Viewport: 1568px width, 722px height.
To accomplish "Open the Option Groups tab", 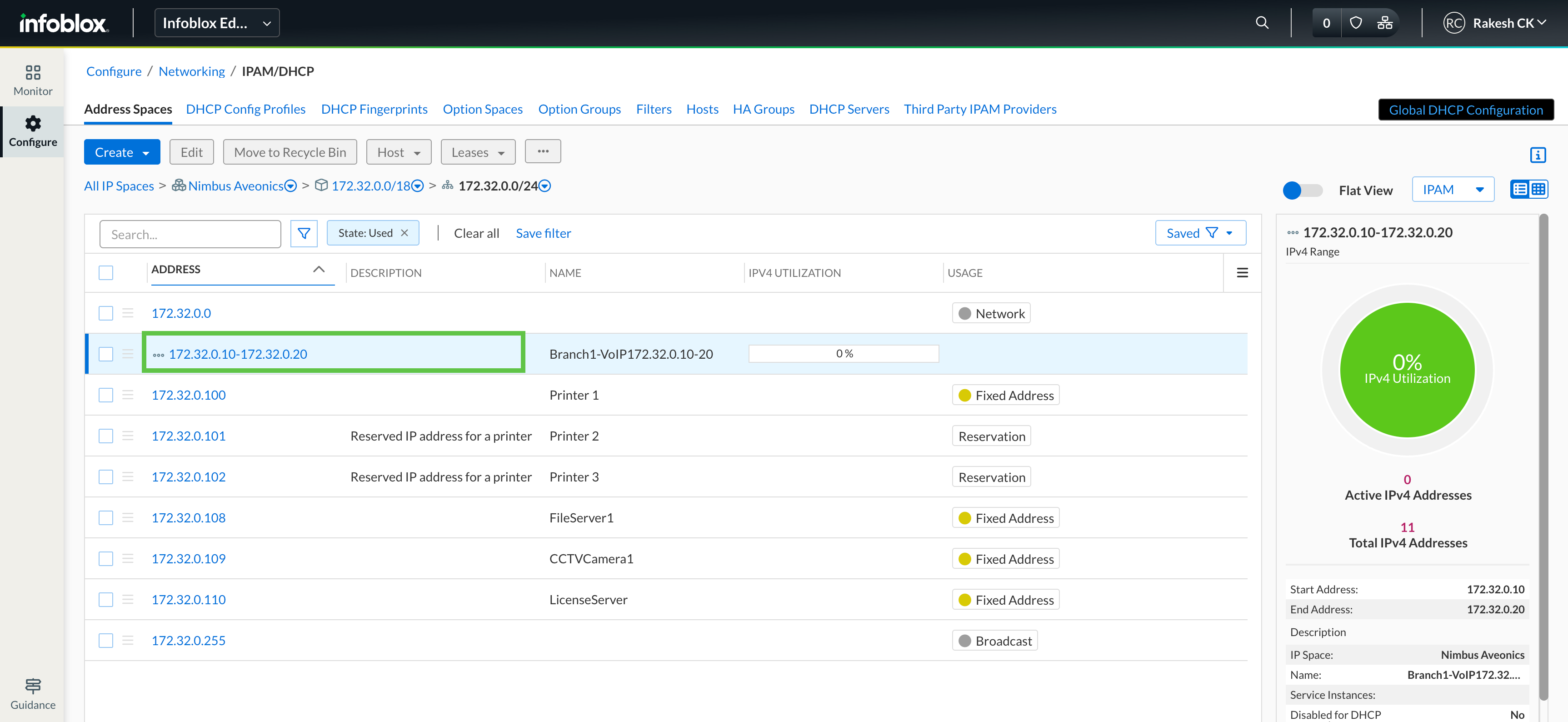I will [x=579, y=109].
